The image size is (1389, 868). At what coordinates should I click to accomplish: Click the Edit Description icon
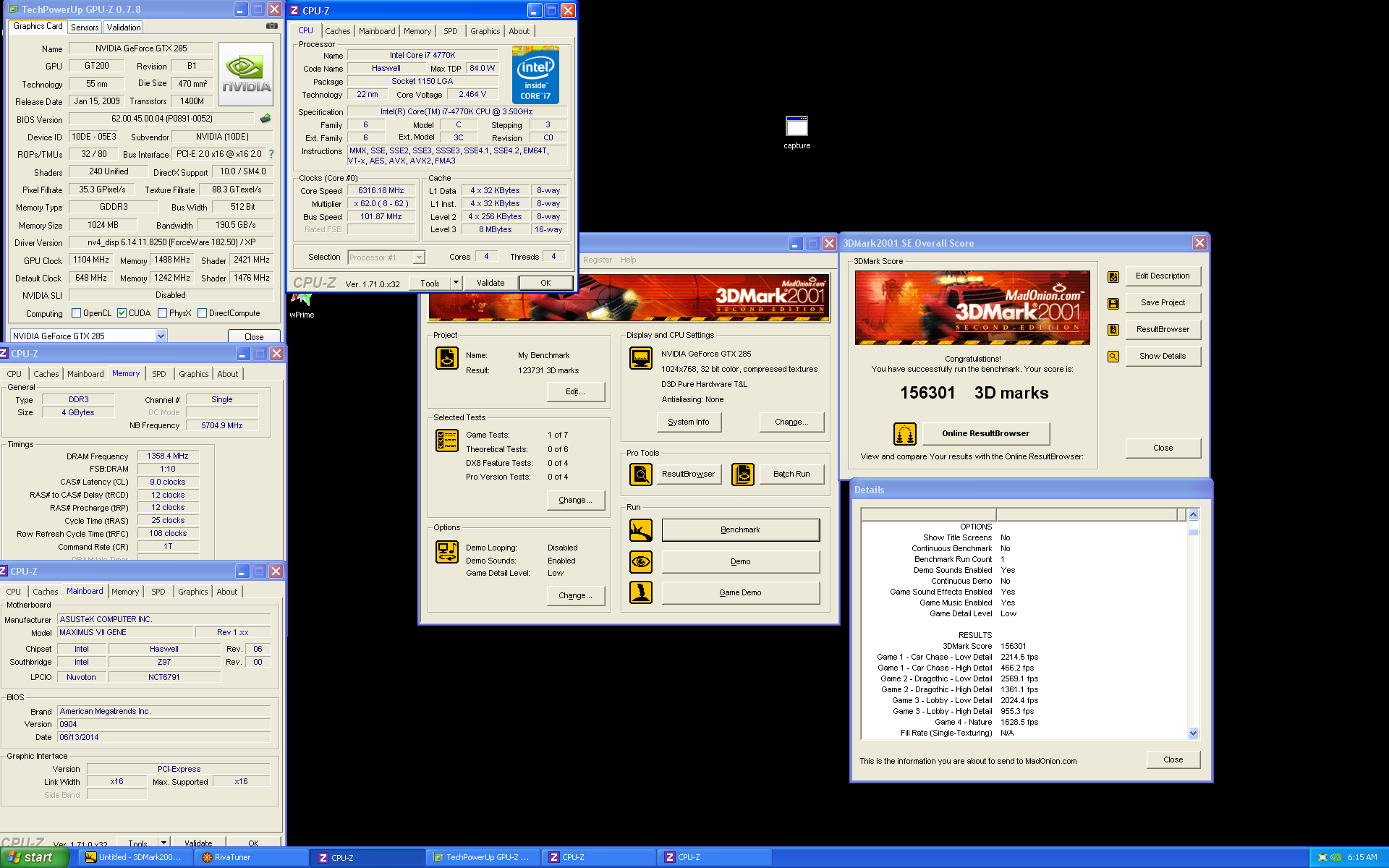point(1113,276)
